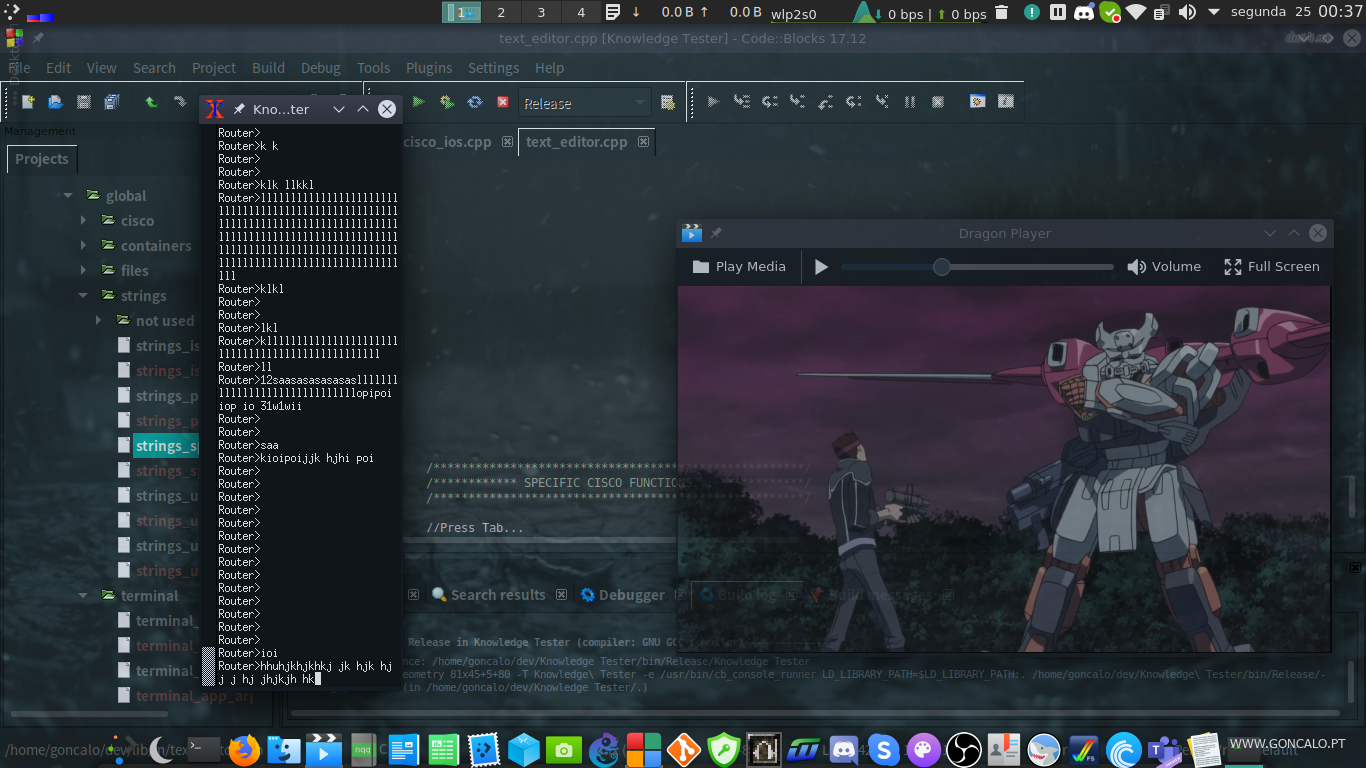Screen dimensions: 1366x768
Task: Toggle Full Screen in Dragon Player
Action: pyautogui.click(x=1272, y=267)
